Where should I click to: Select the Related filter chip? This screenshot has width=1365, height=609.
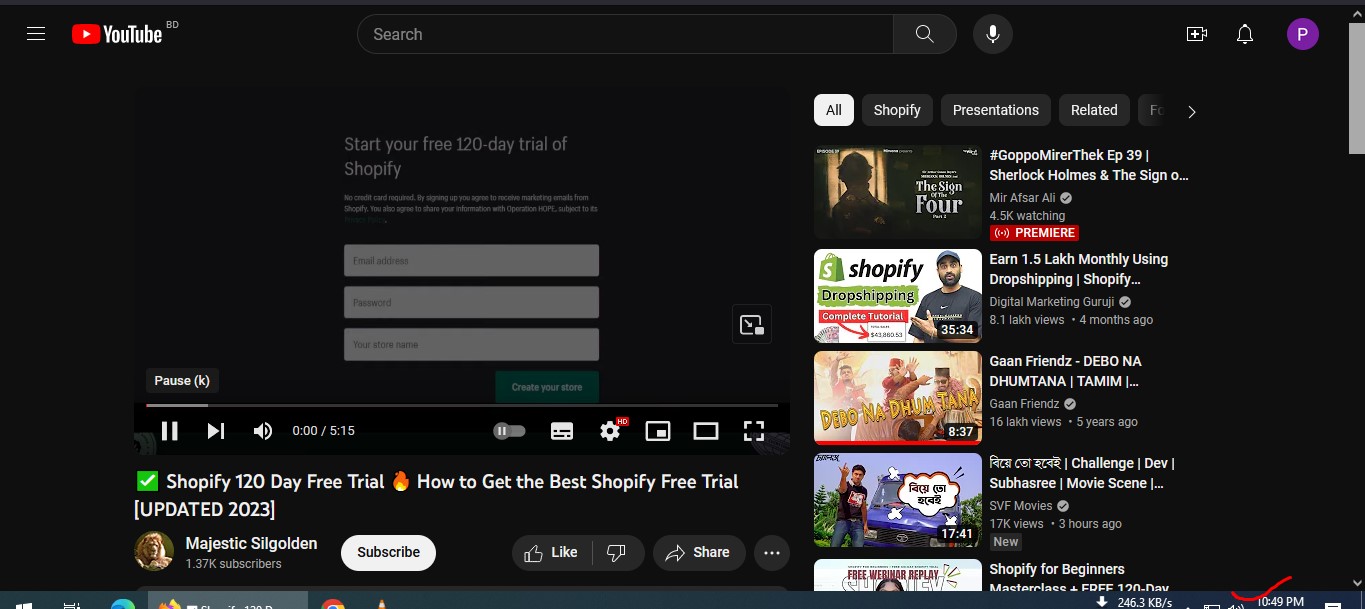(x=1094, y=110)
